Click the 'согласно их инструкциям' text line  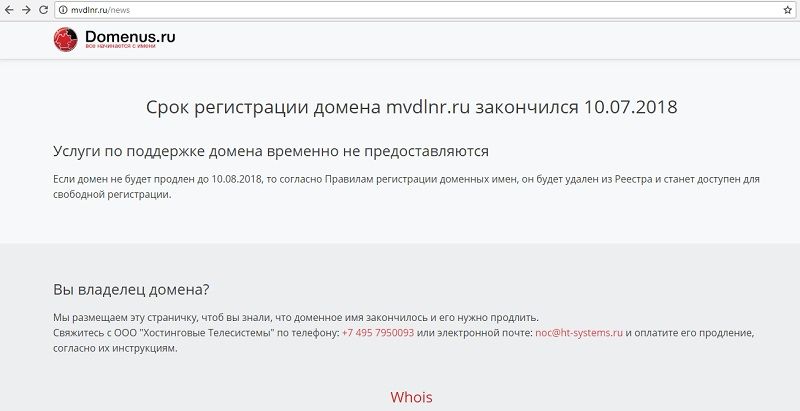pos(115,348)
